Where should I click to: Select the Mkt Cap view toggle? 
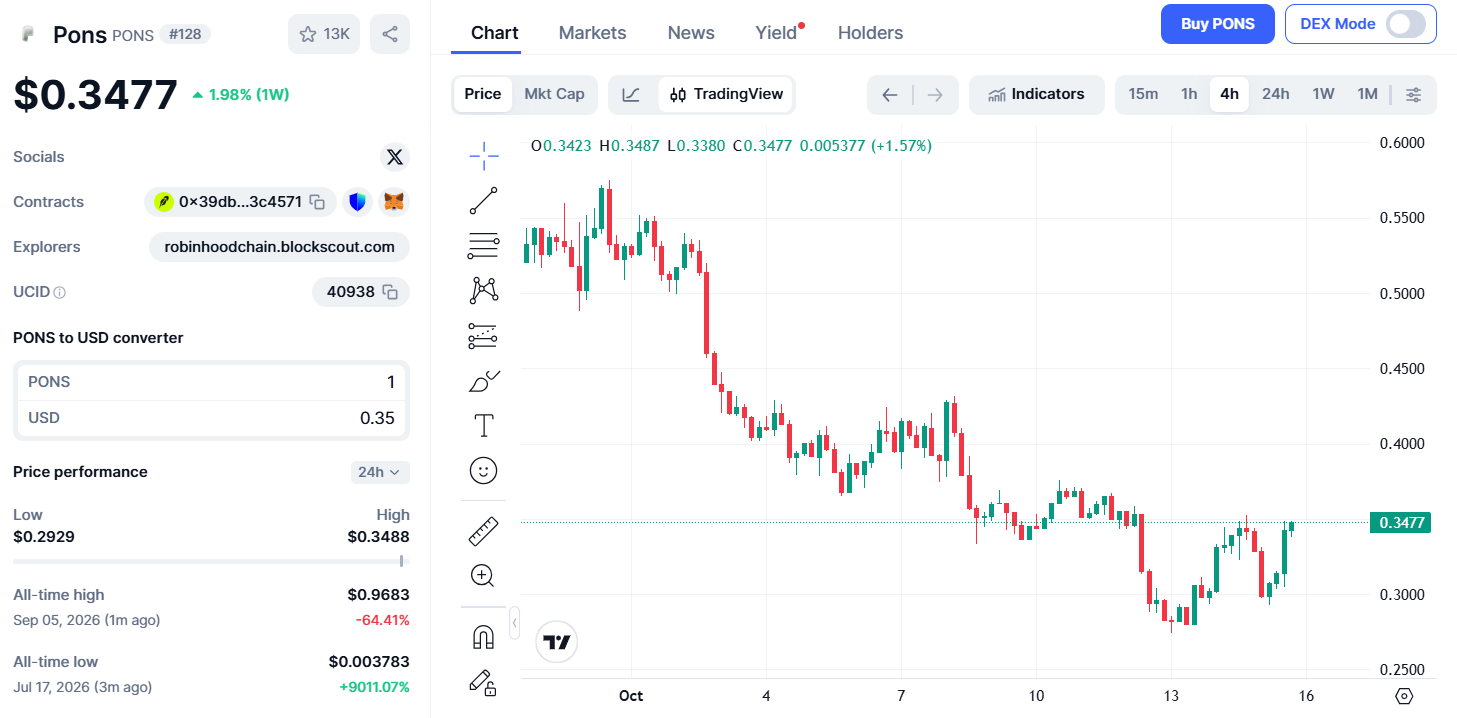(x=554, y=94)
